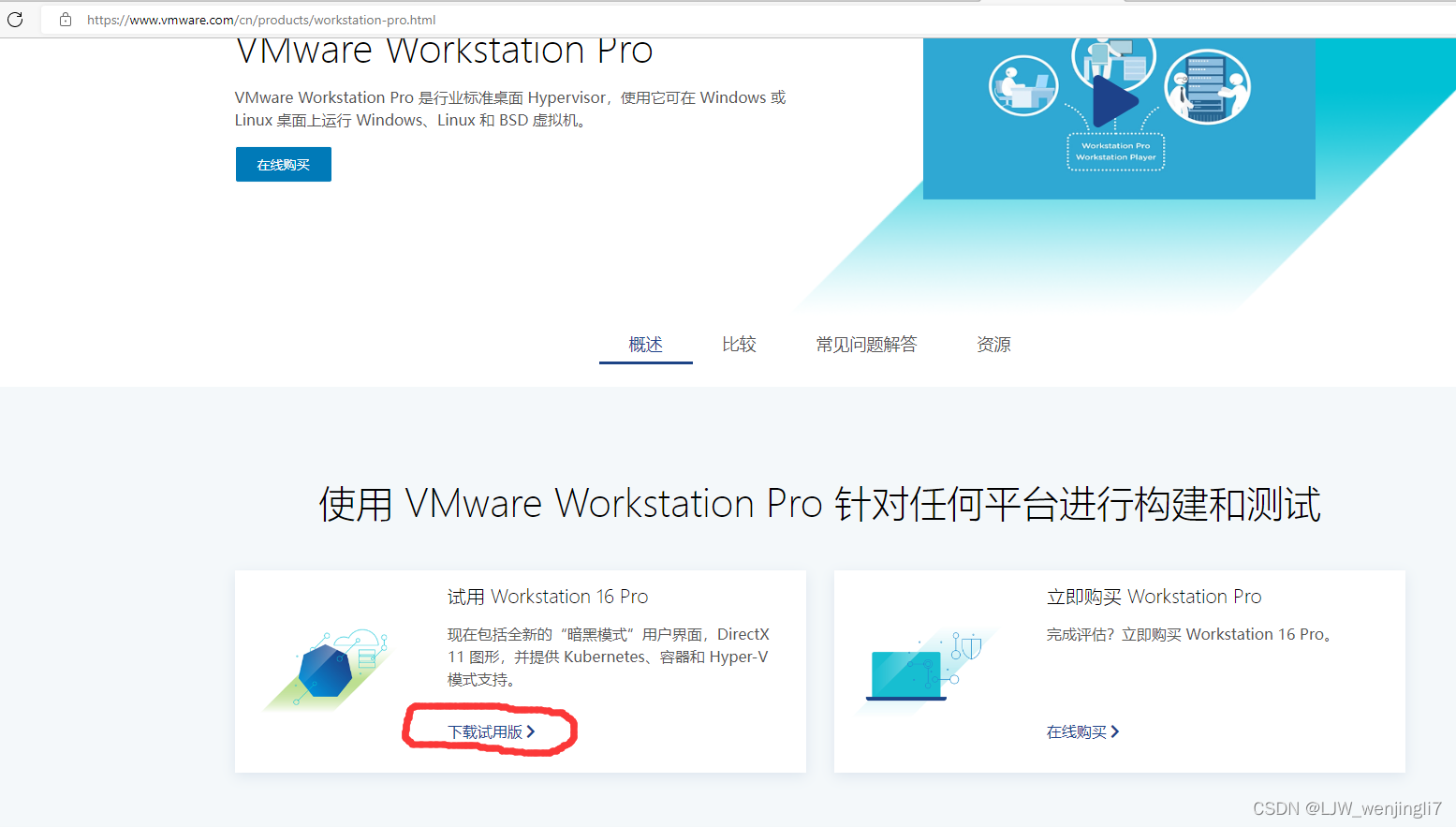Screen dimensions: 1456x827
Task: Focus the vmware.com URL address bar
Action: coord(749,20)
